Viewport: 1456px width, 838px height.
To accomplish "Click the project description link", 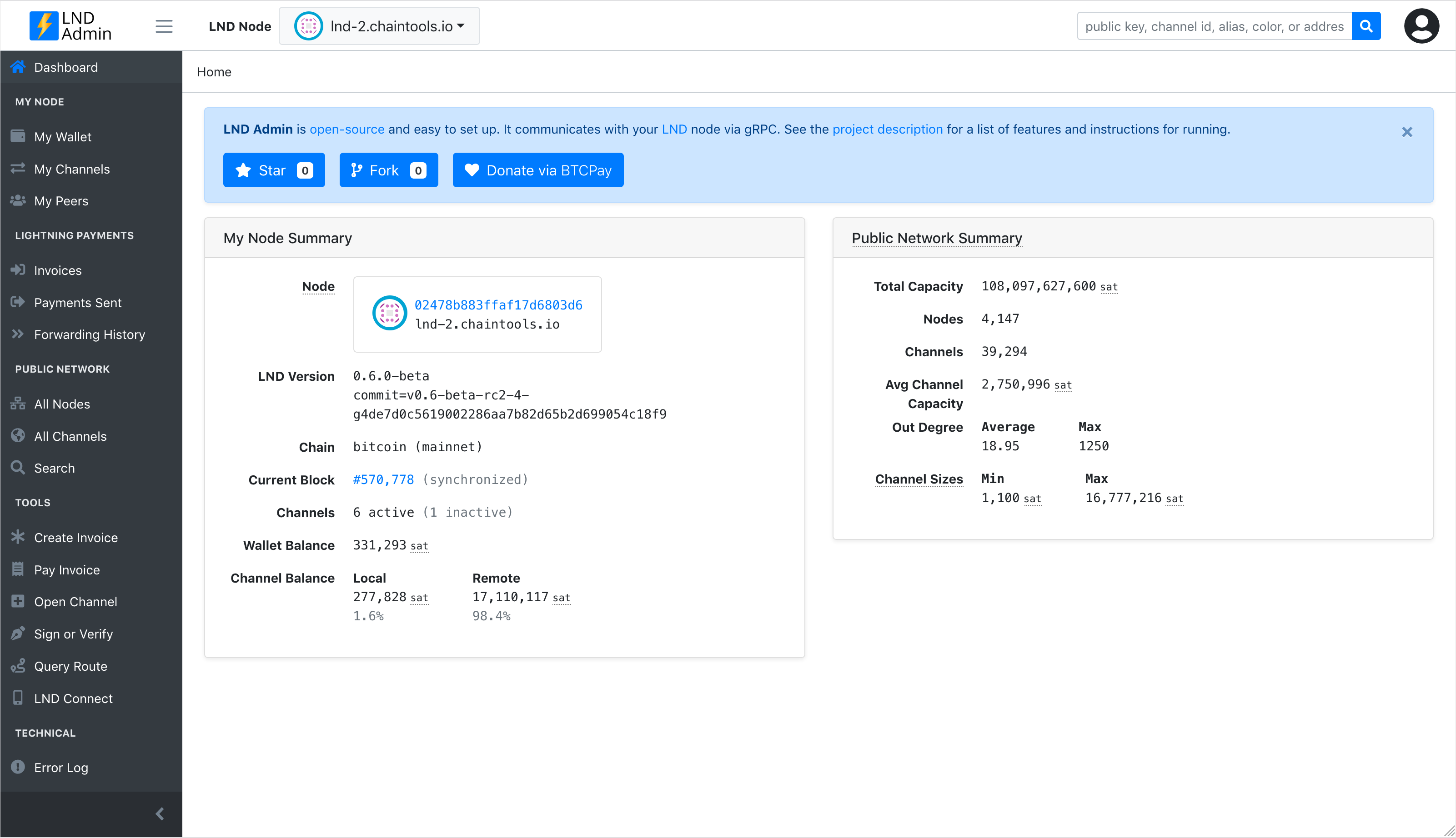I will point(887,130).
